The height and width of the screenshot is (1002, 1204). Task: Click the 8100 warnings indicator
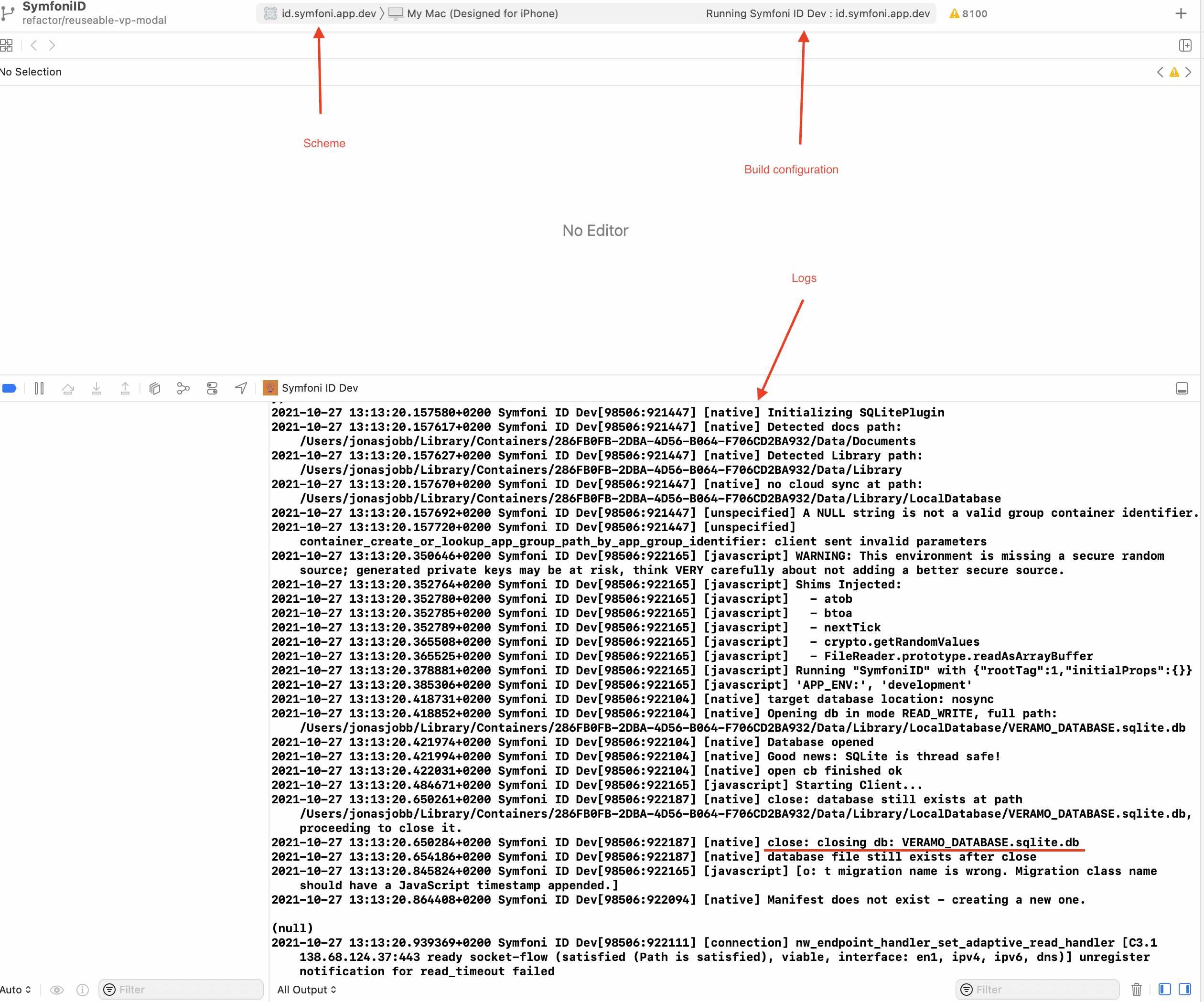[x=968, y=13]
